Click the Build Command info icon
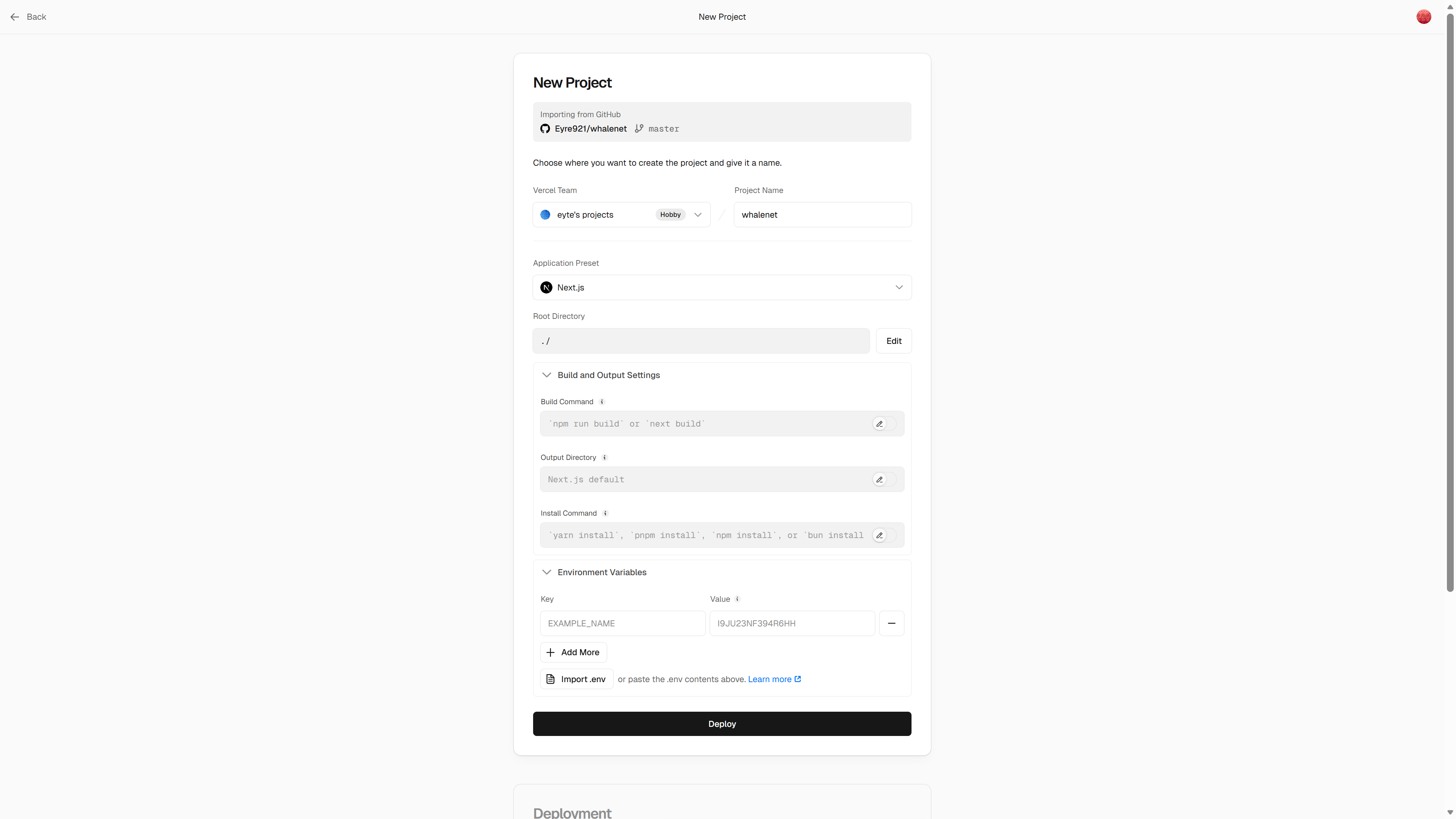 coord(602,402)
